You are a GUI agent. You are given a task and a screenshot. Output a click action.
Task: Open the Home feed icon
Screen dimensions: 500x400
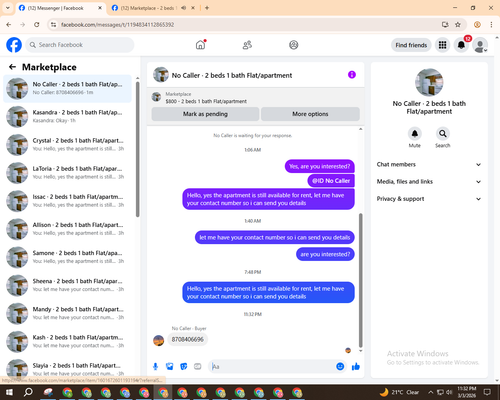click(x=200, y=45)
